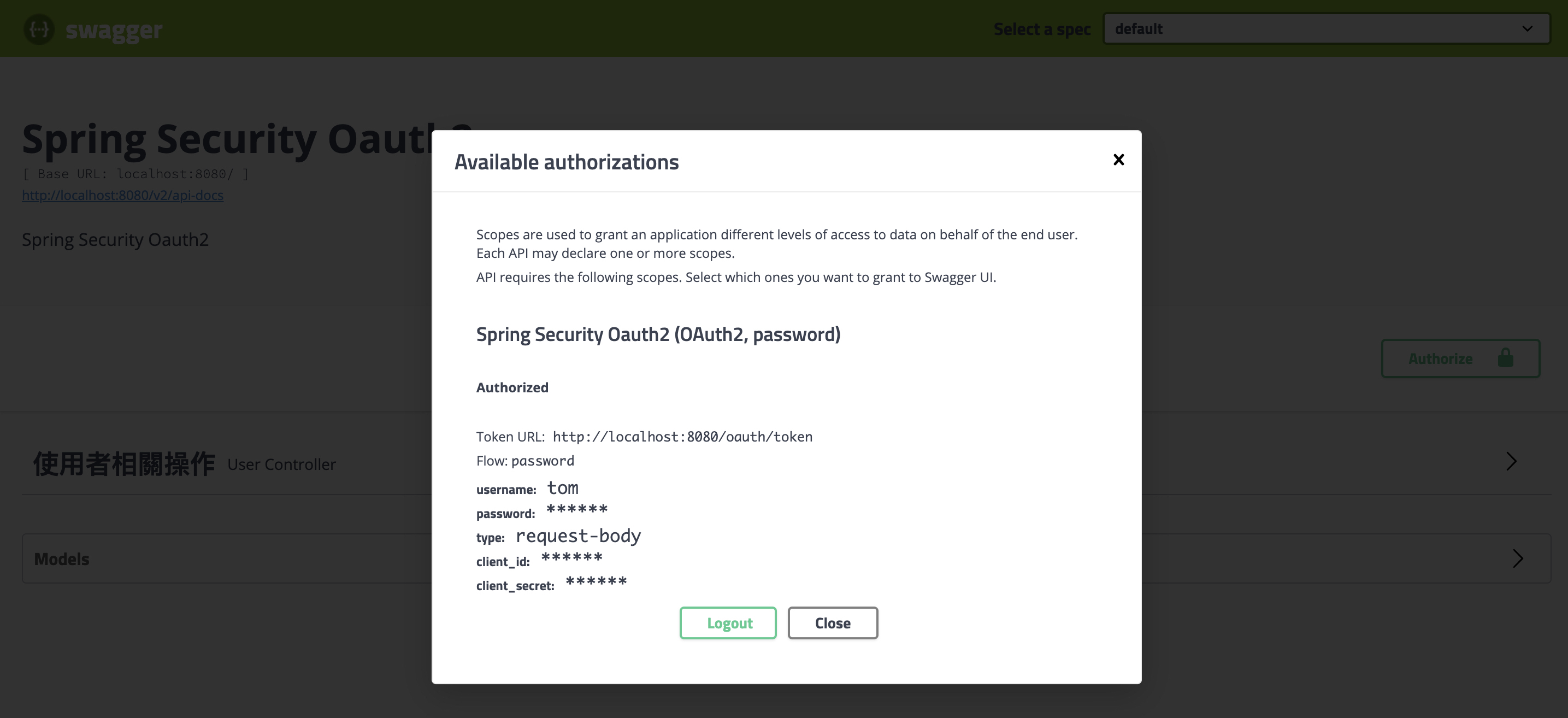Click the swagger wordmark text
Image resolution: width=1568 pixels, height=718 pixels.
tap(114, 30)
